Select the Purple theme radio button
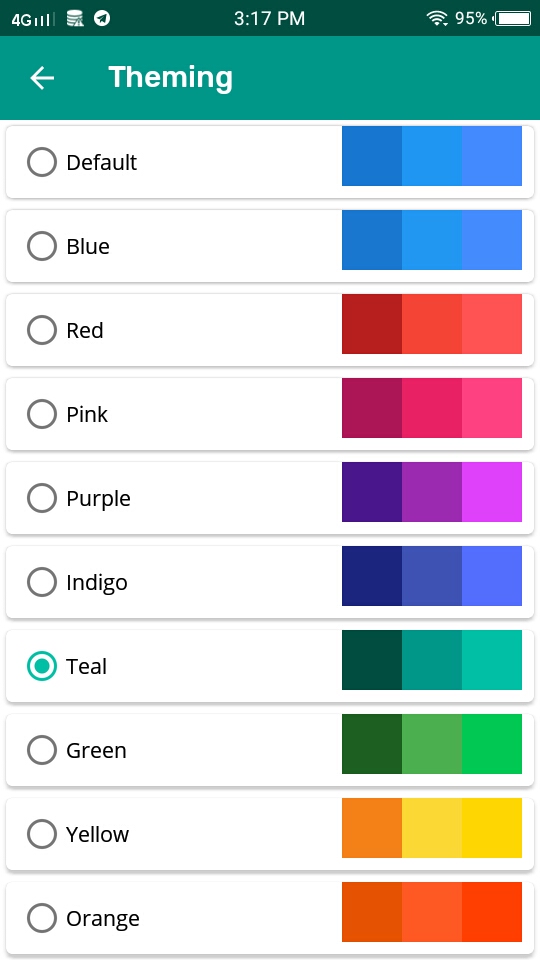The image size is (540, 960). (x=42, y=498)
